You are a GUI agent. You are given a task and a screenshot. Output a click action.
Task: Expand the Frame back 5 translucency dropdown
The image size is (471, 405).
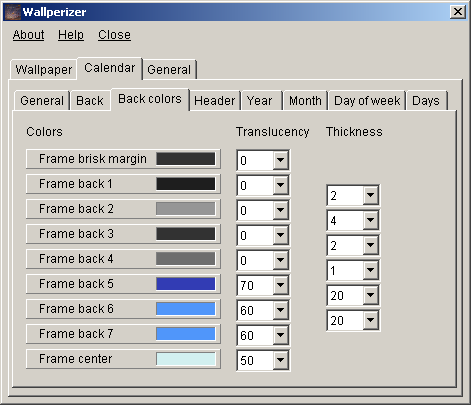click(281, 285)
